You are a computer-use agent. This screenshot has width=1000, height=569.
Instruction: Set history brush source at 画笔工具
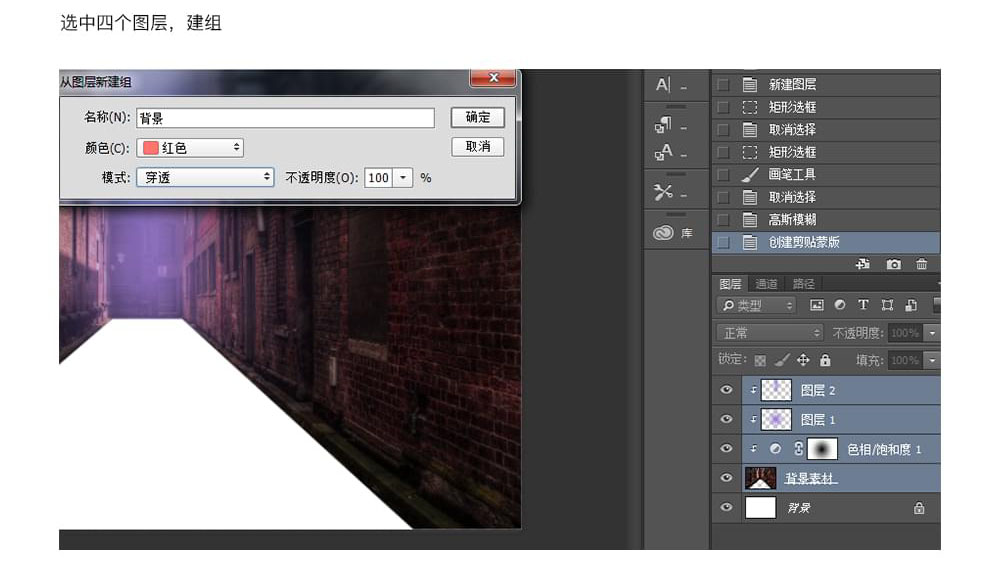click(x=723, y=175)
